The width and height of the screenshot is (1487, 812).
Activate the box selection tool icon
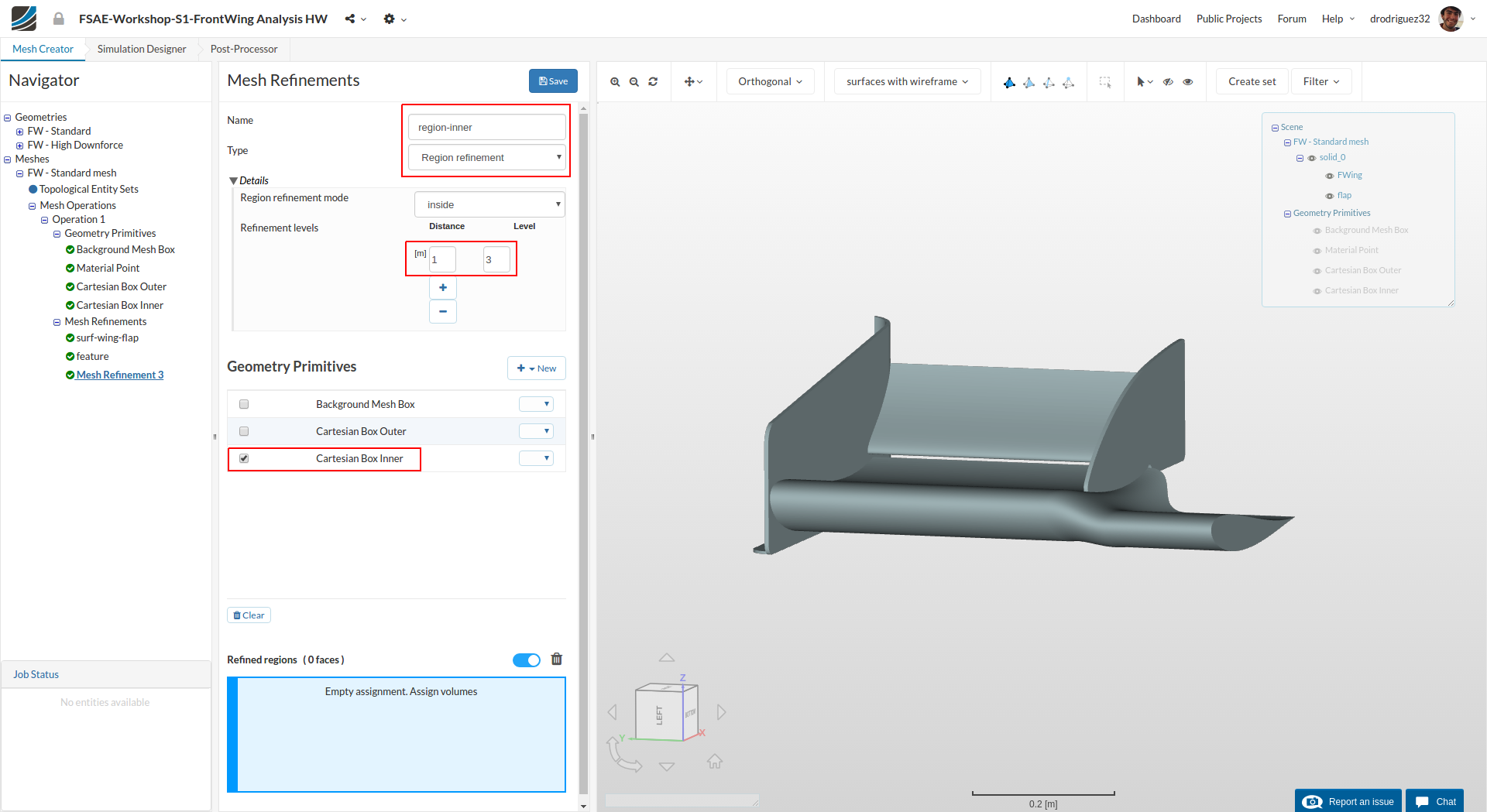coord(1105,82)
